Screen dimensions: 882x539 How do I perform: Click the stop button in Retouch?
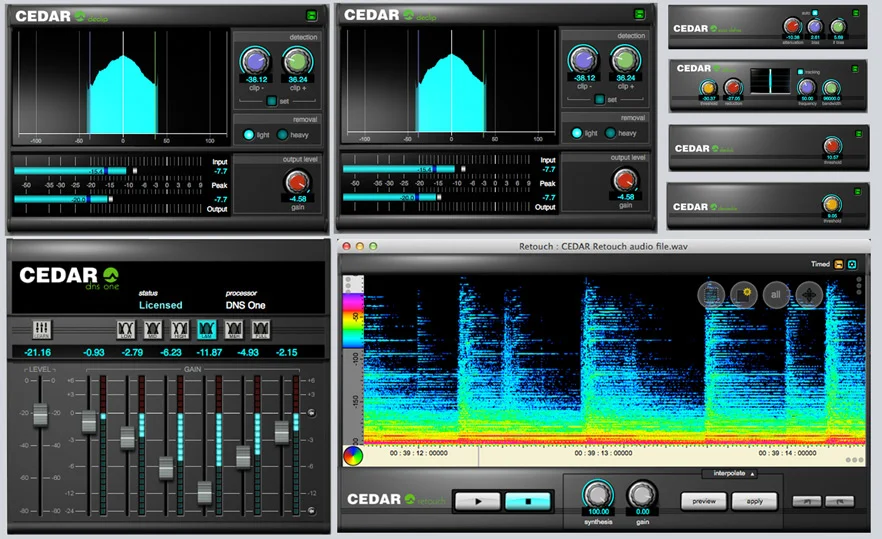coord(528,501)
